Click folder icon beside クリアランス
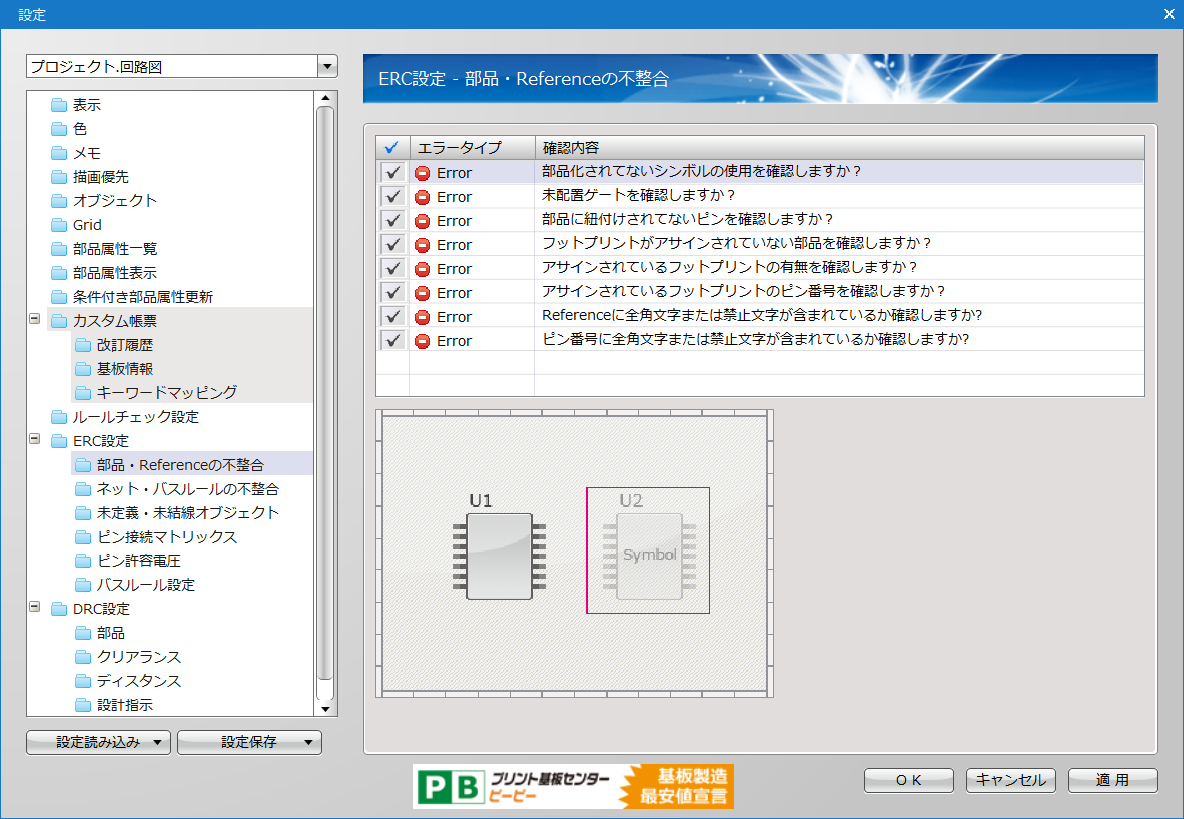This screenshot has height=819, width=1184. point(83,657)
